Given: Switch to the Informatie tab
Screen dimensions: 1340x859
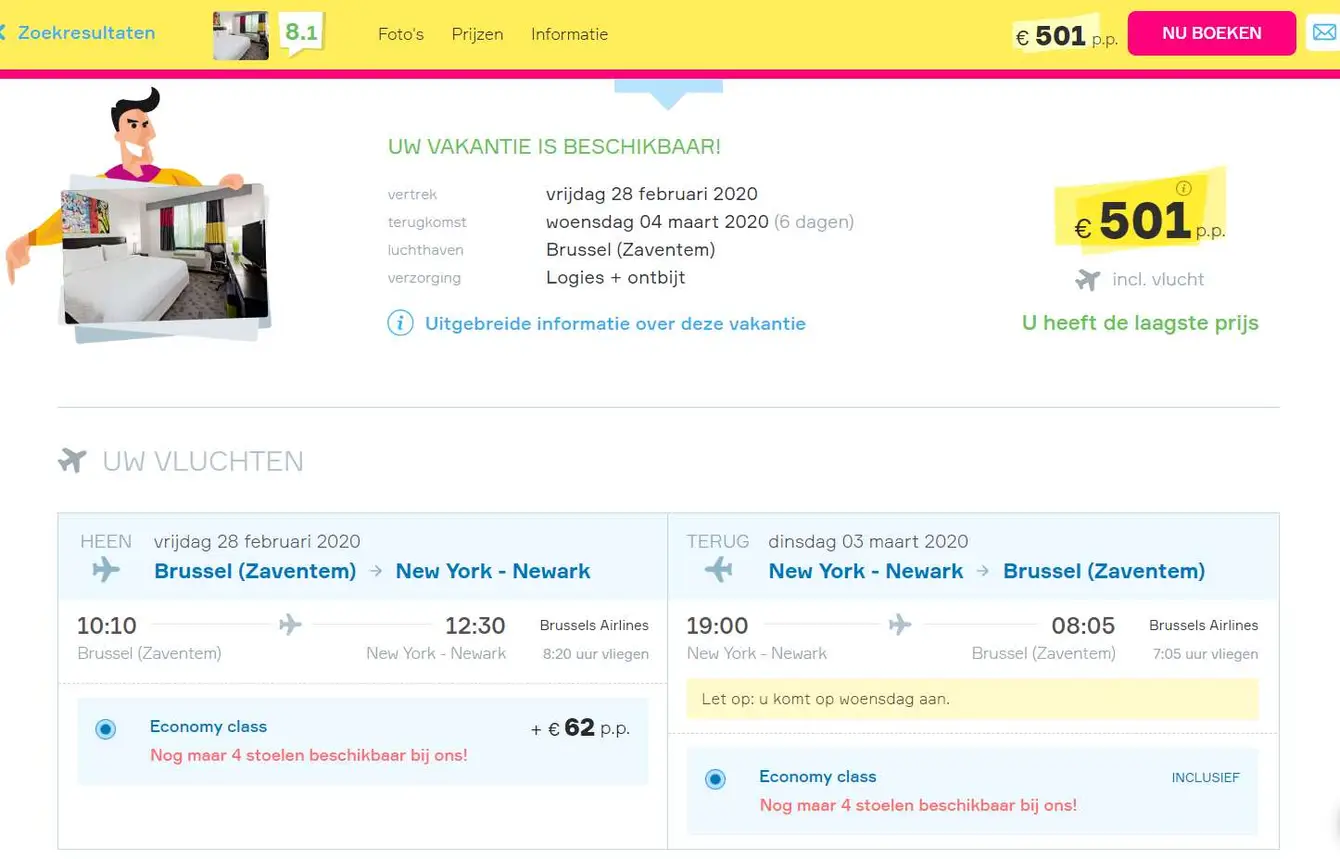Looking at the screenshot, I should (x=569, y=34).
